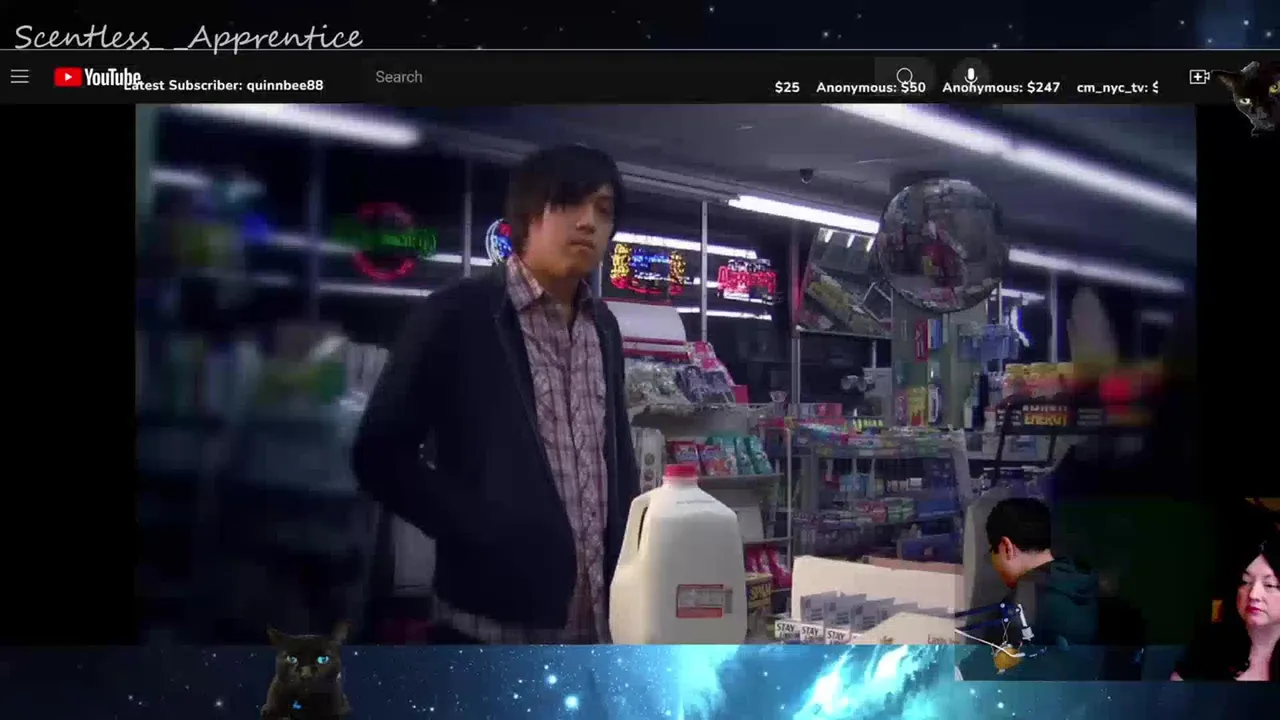Click the 'Scentless_ _Apprentice' title text
The width and height of the screenshot is (1280, 720).
(188, 37)
